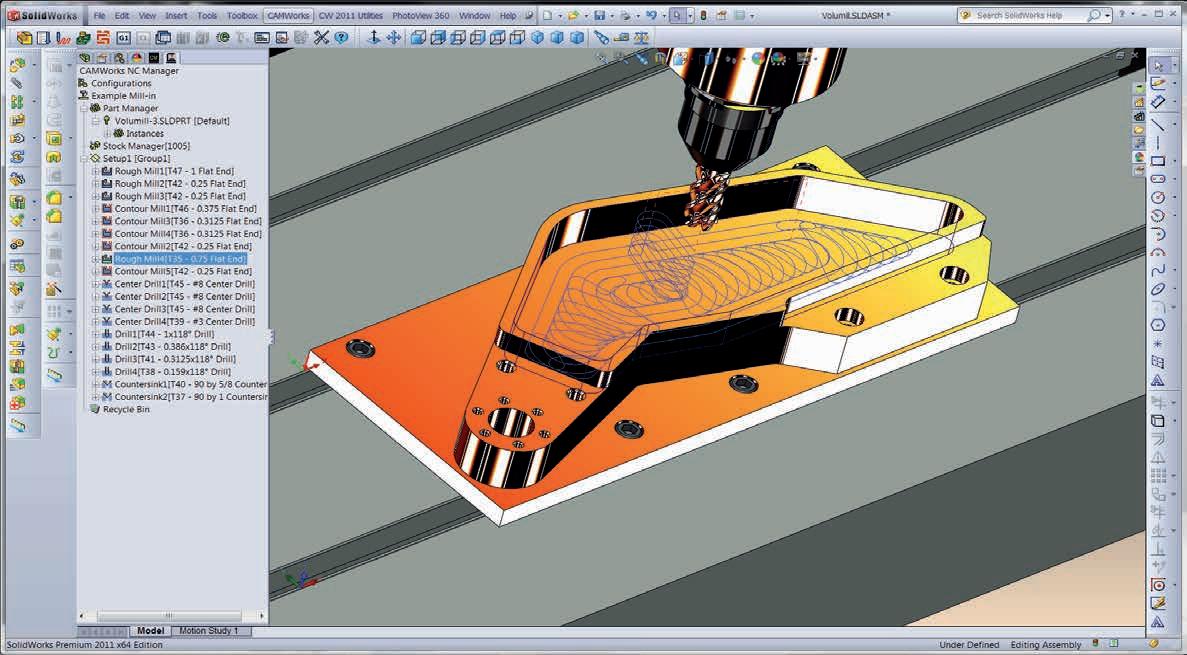The image size is (1187, 655).
Task: Click the Select cursor tool in right toolbar
Action: coord(1157,66)
